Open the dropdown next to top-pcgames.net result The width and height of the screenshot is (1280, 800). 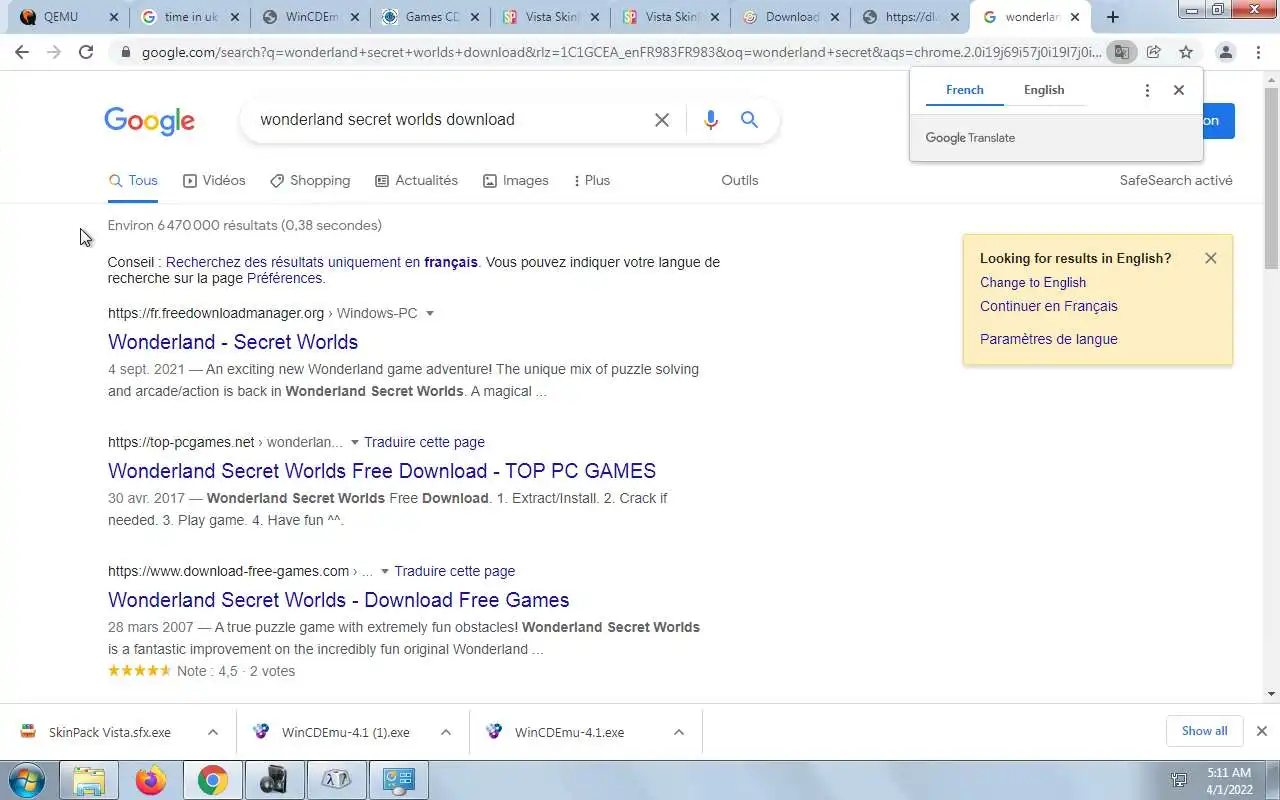pos(354,442)
